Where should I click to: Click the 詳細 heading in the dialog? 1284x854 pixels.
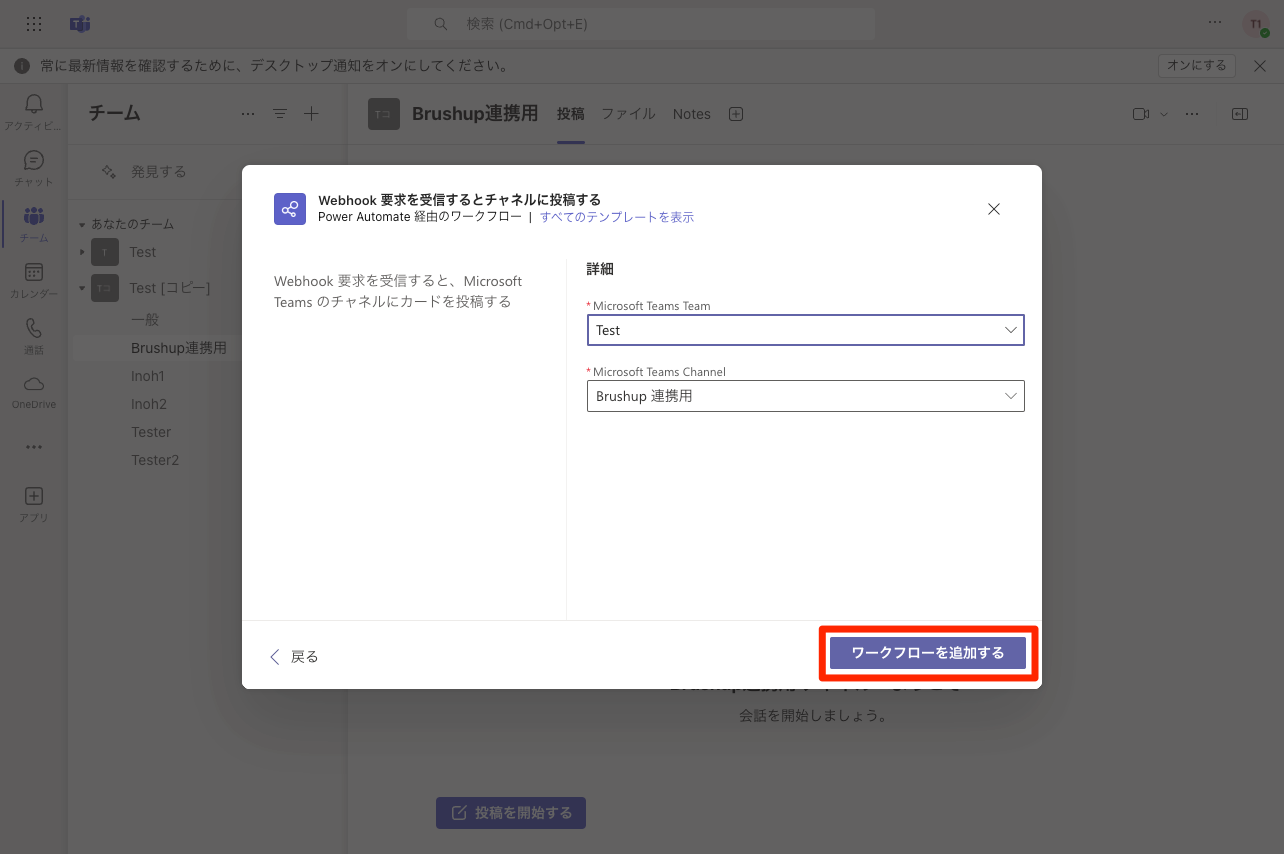pos(600,269)
